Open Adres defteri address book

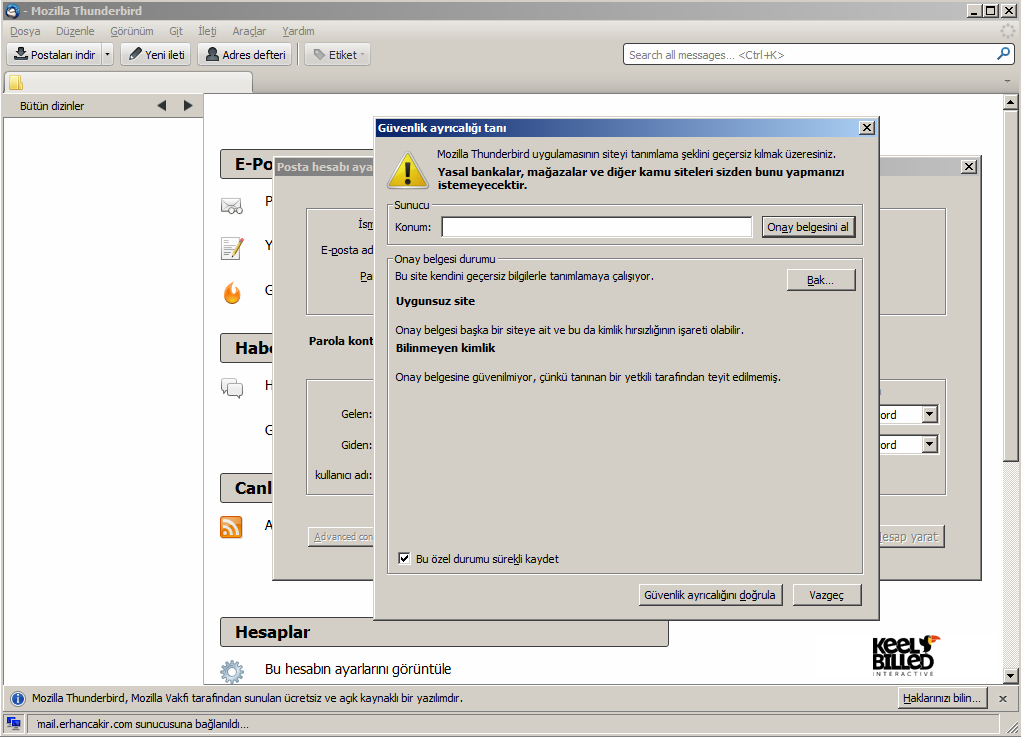pos(245,55)
